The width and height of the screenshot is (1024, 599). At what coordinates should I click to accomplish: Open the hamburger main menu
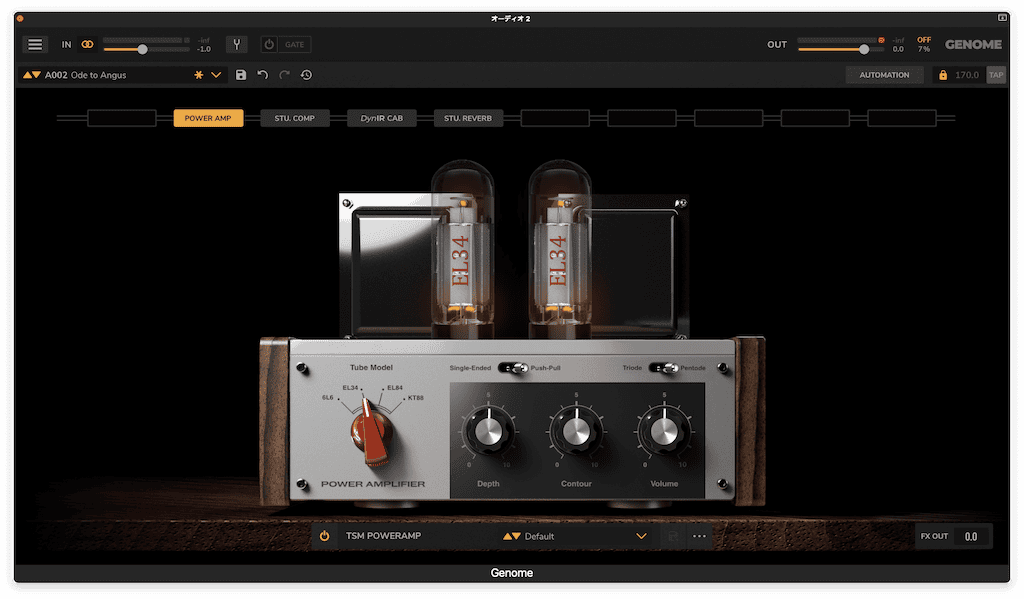tap(35, 44)
